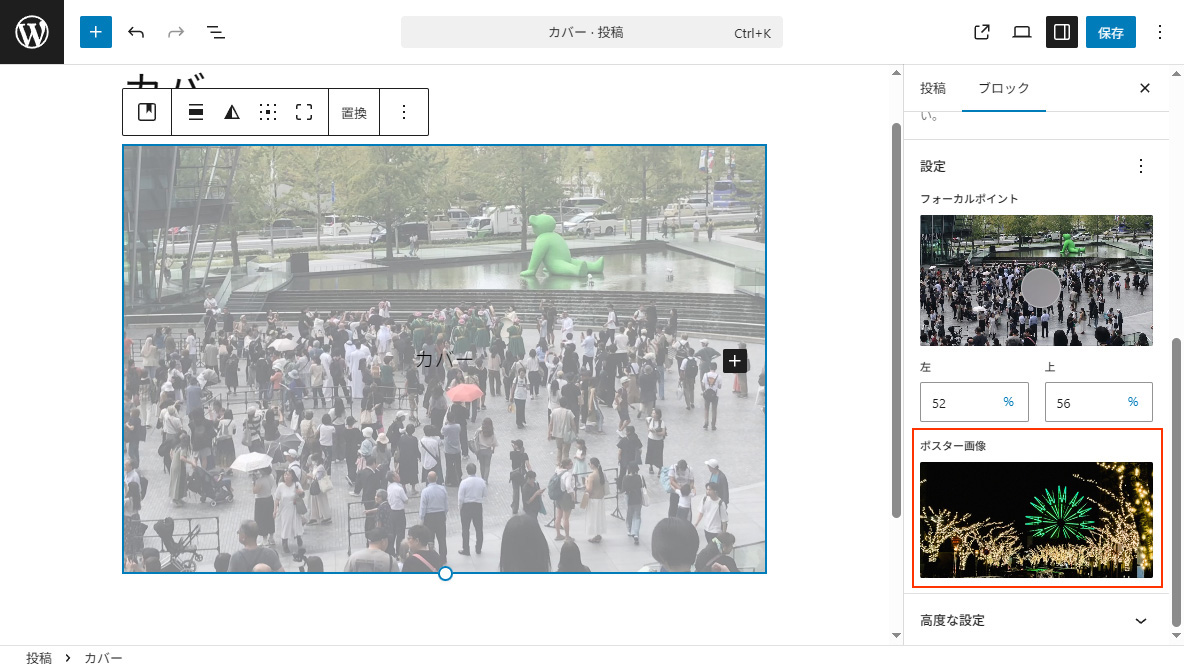Save the post with 保存 button

pos(1110,32)
